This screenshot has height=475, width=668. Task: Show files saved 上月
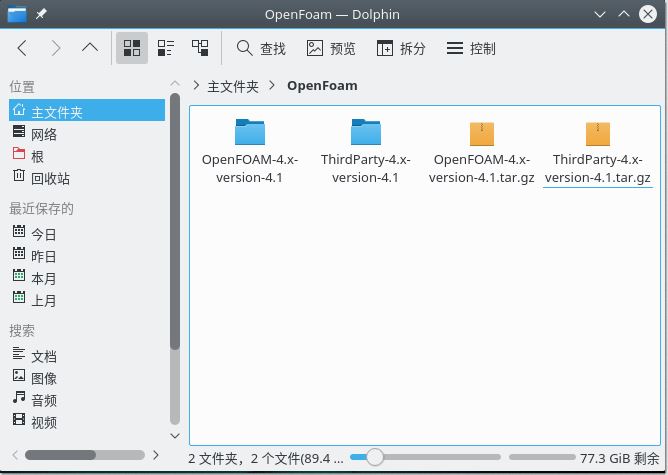click(87, 300)
